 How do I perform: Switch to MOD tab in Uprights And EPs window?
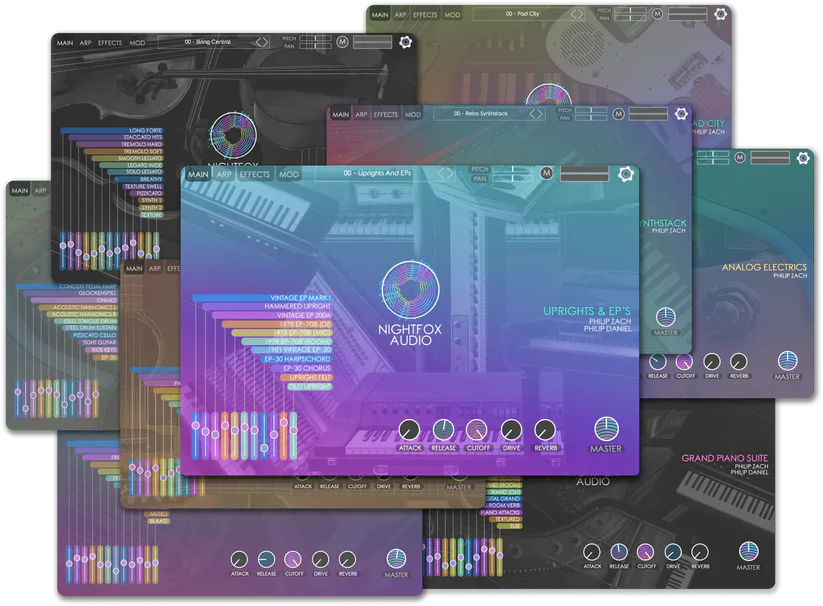coord(289,175)
